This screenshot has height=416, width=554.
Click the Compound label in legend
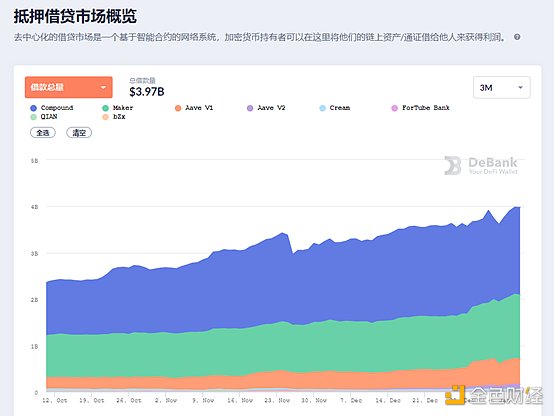(x=57, y=108)
